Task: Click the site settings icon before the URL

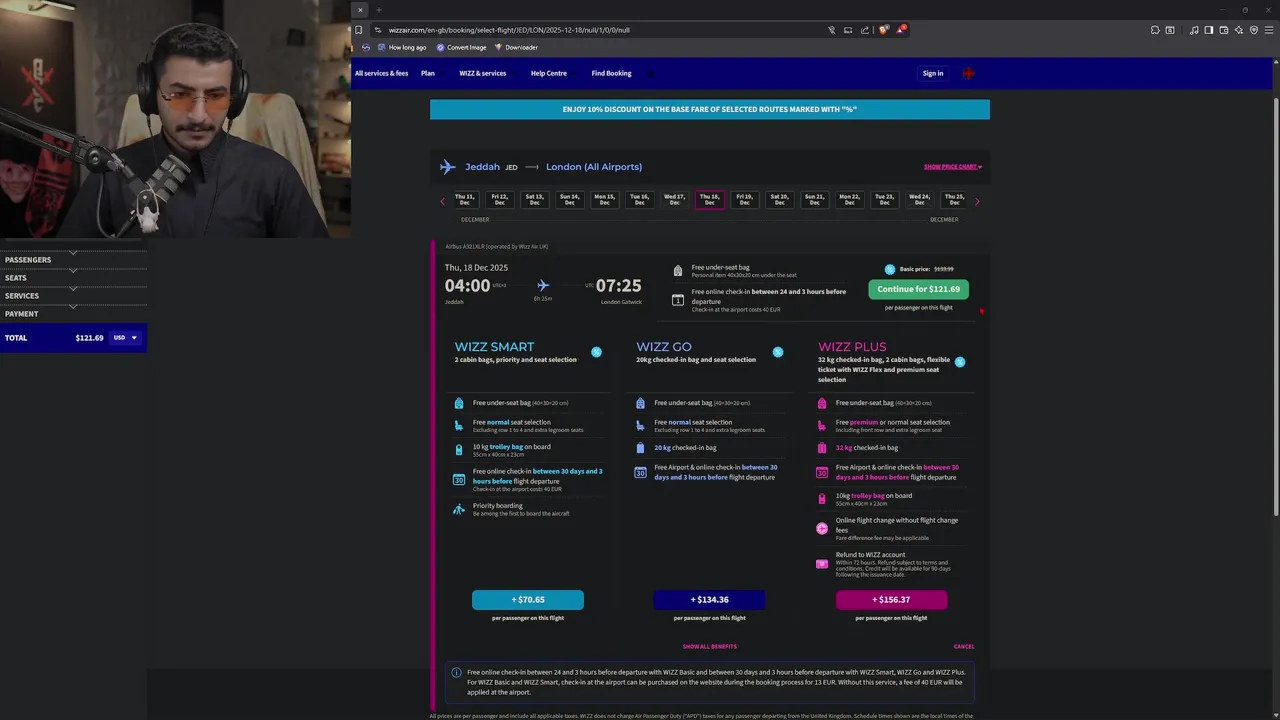Action: point(377,30)
